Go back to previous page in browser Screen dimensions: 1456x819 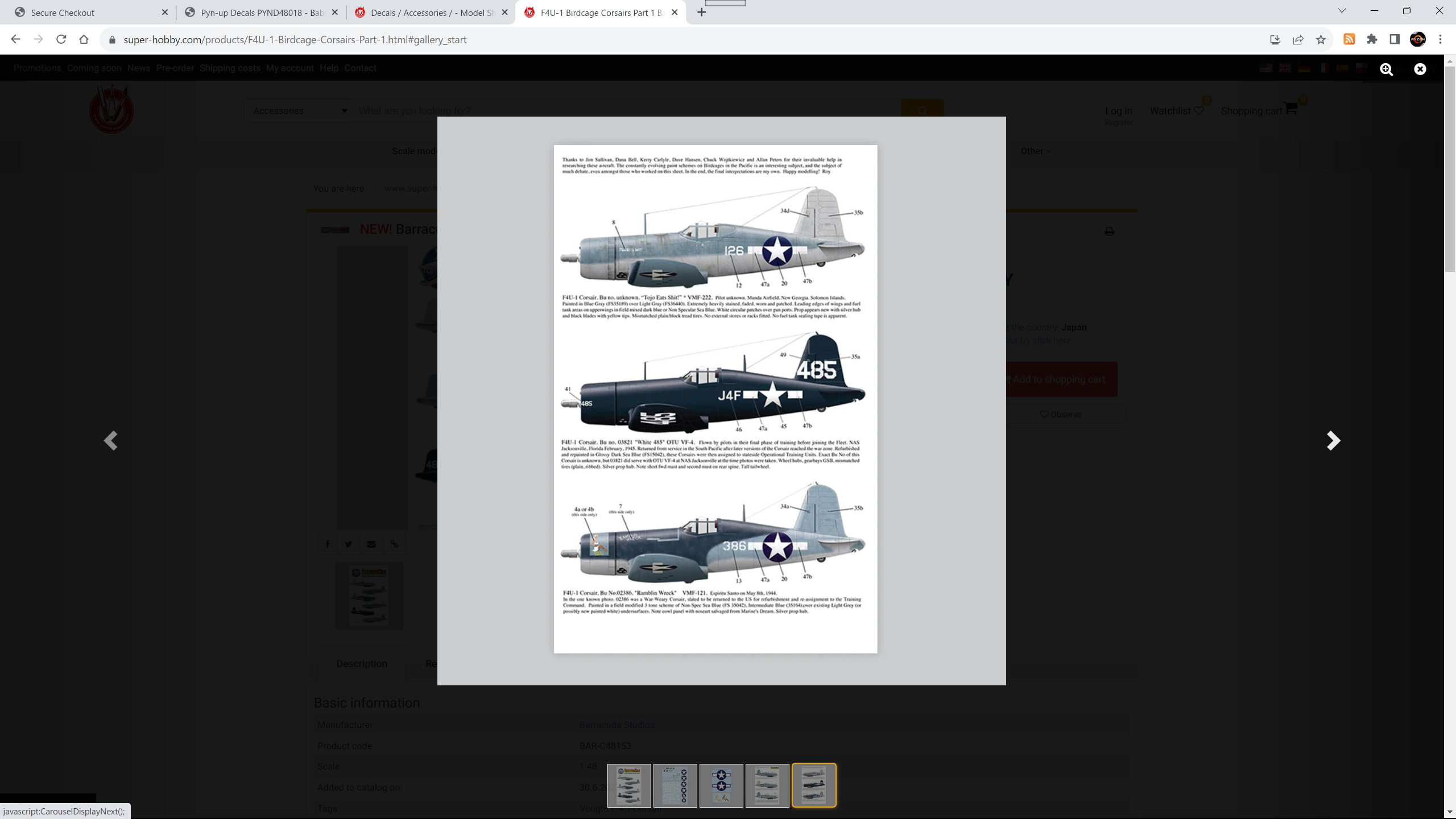click(x=15, y=39)
